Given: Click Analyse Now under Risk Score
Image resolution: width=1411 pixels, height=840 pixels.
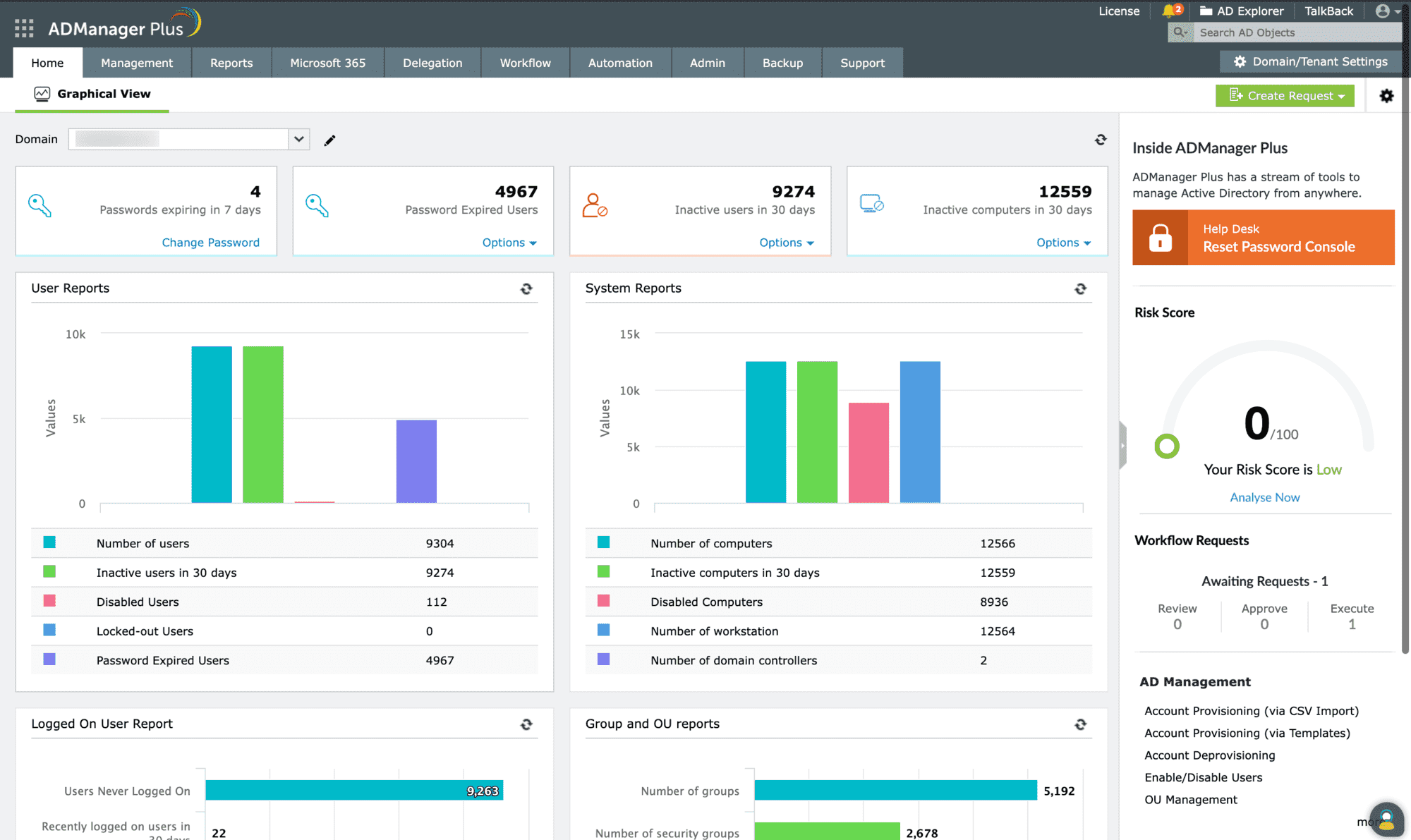Looking at the screenshot, I should pyautogui.click(x=1264, y=497).
